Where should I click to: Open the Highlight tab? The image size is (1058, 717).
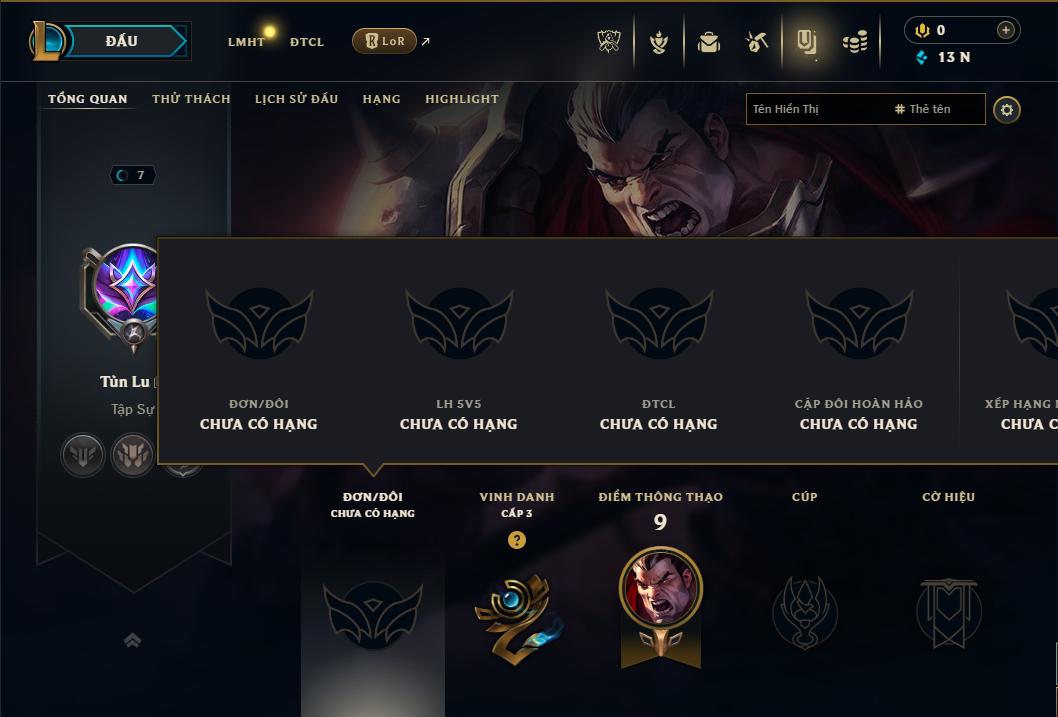click(x=462, y=99)
